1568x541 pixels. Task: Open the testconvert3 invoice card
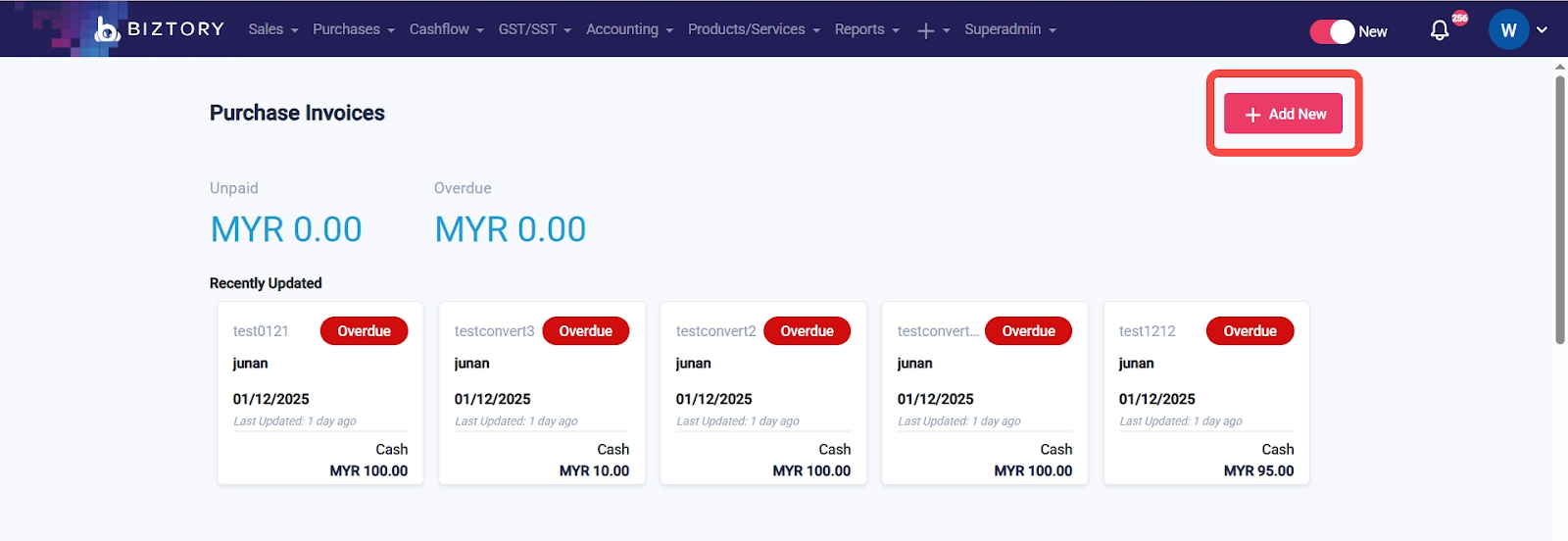(542, 393)
